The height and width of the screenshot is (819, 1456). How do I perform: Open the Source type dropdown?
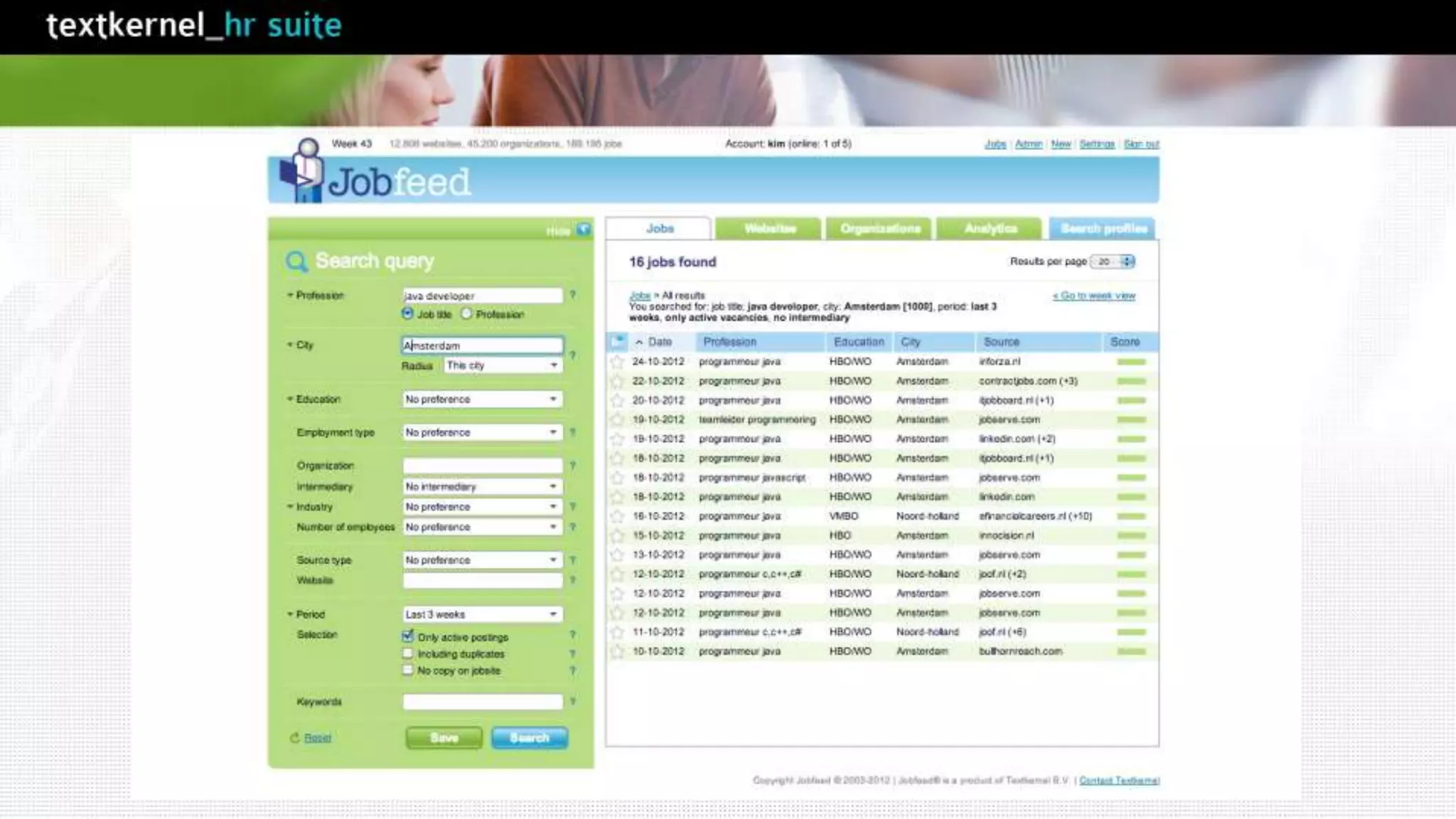tap(482, 560)
